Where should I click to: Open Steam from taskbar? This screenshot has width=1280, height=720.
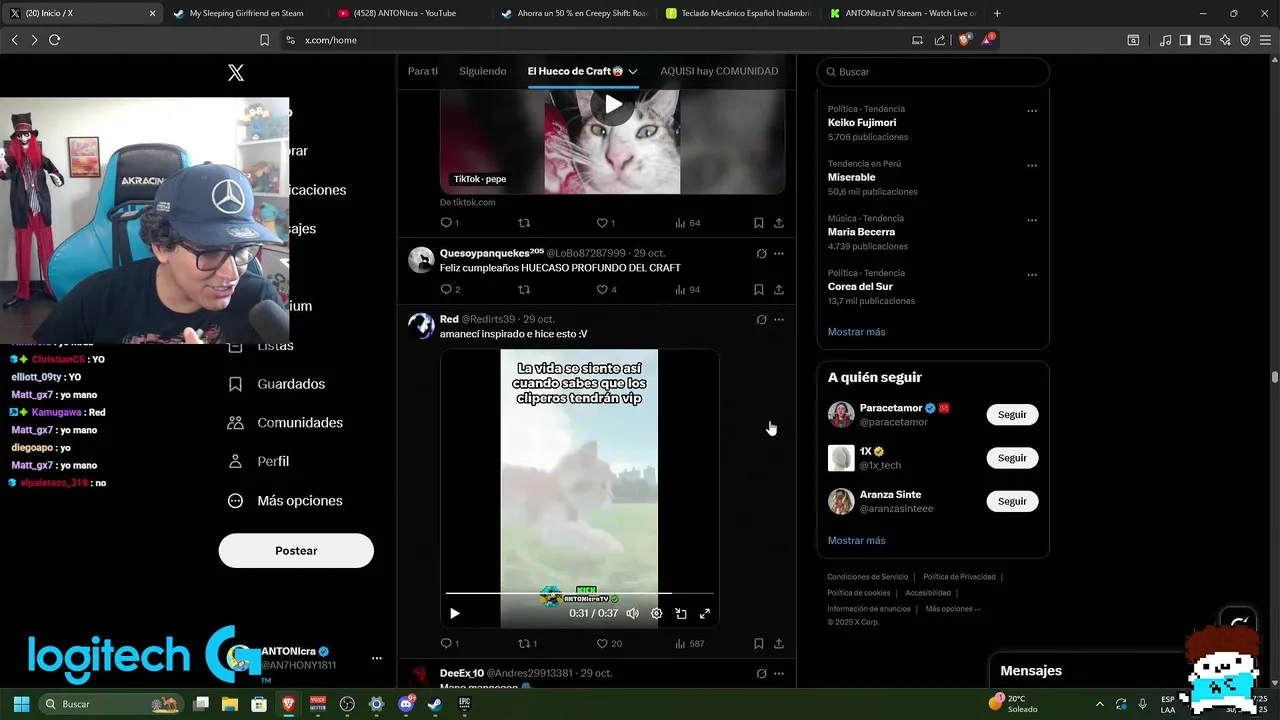[x=434, y=704]
